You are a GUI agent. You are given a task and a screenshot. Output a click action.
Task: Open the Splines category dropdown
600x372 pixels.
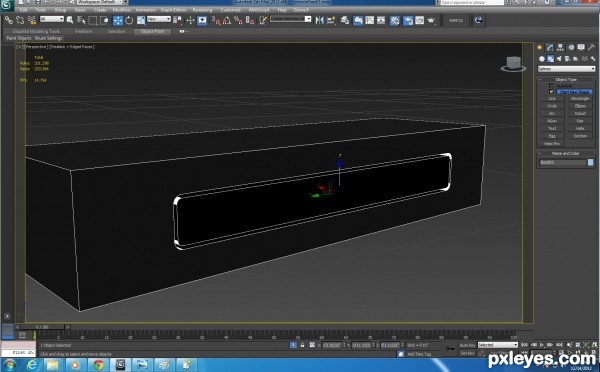click(566, 69)
